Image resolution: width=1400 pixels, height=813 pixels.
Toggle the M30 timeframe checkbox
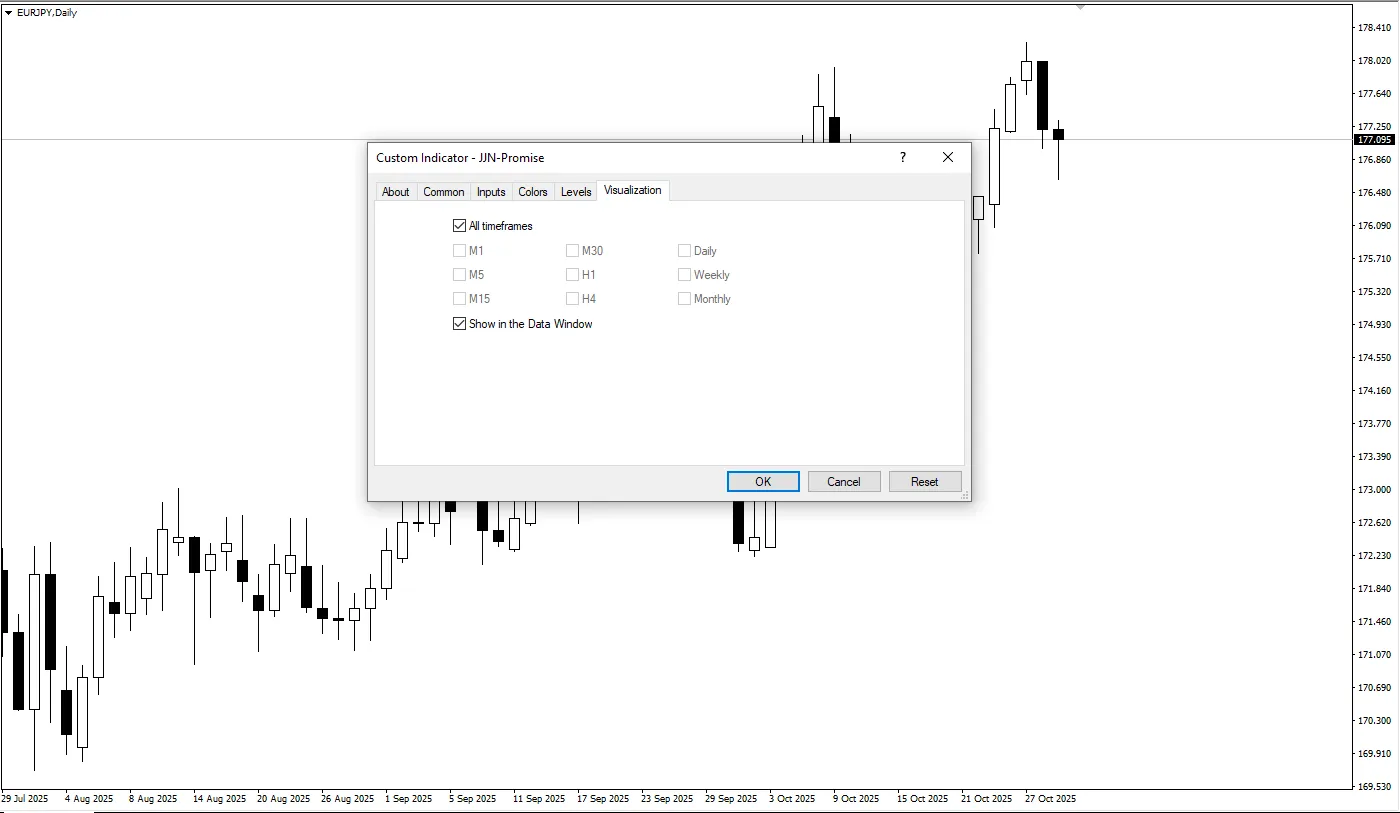pyautogui.click(x=573, y=251)
